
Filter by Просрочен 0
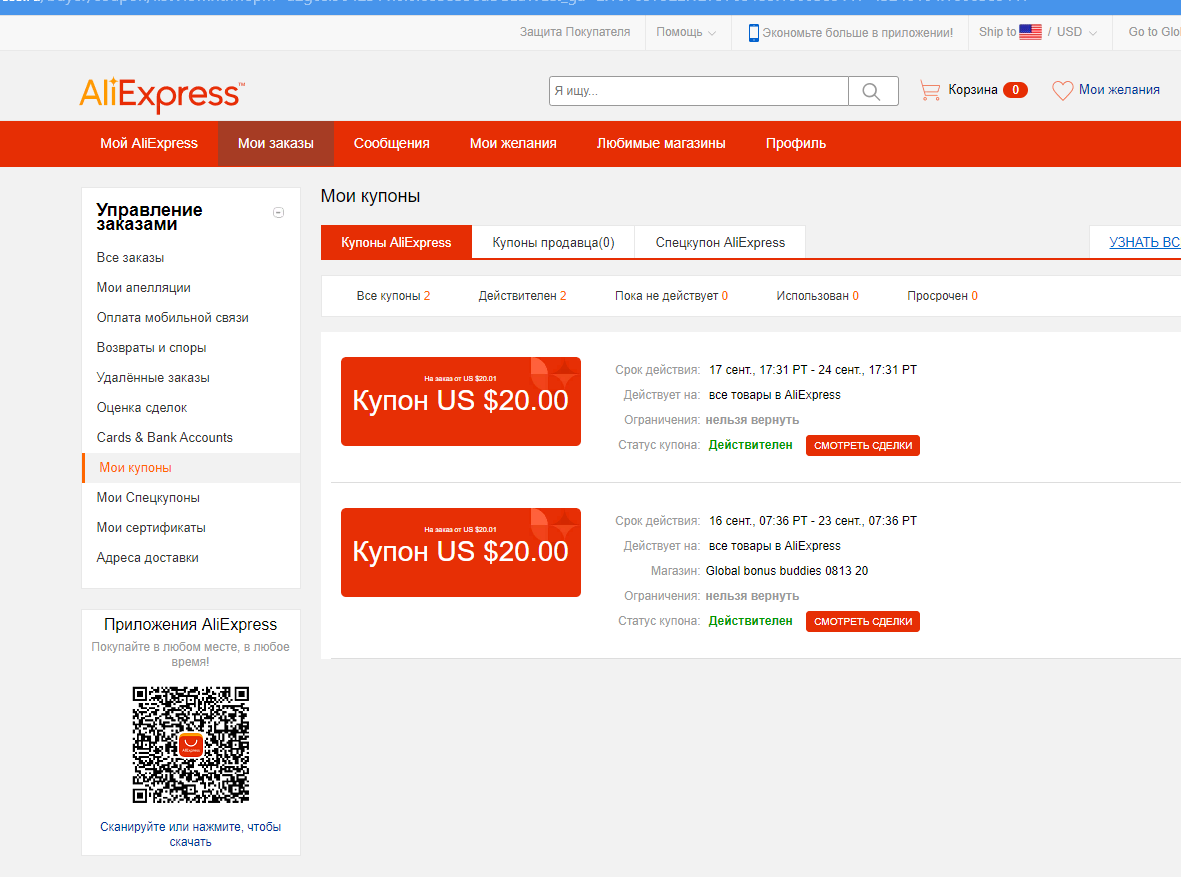[942, 295]
